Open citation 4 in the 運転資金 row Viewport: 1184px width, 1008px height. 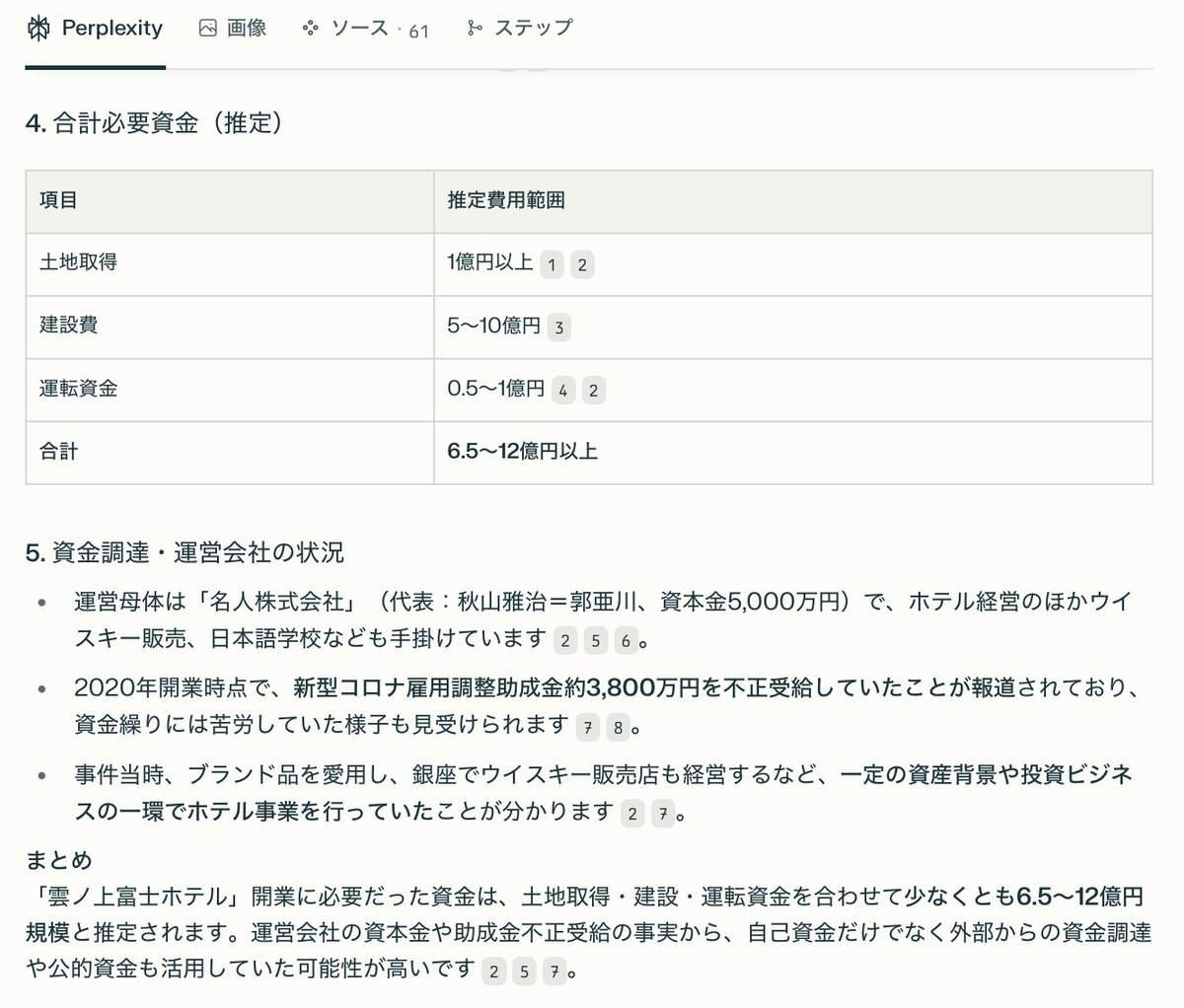coord(562,391)
